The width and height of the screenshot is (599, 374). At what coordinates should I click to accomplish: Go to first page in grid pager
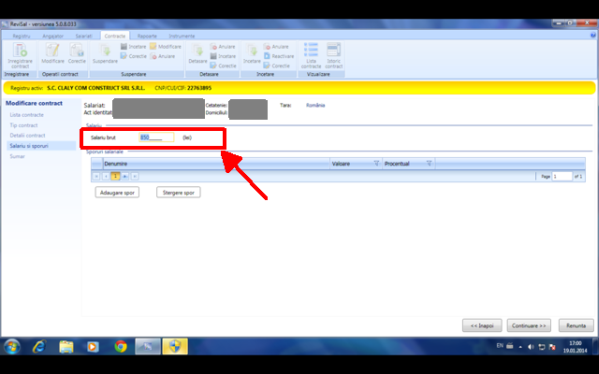coord(96,176)
